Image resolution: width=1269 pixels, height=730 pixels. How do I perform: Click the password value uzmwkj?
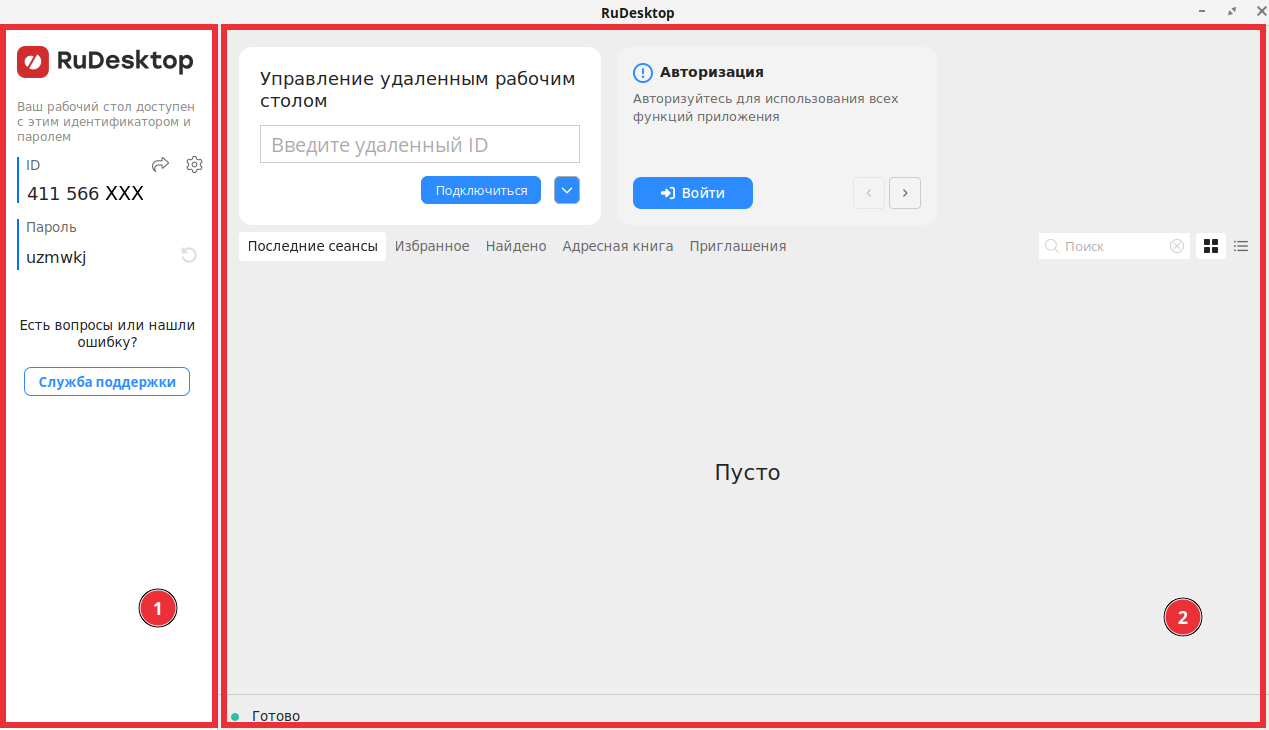point(57,257)
